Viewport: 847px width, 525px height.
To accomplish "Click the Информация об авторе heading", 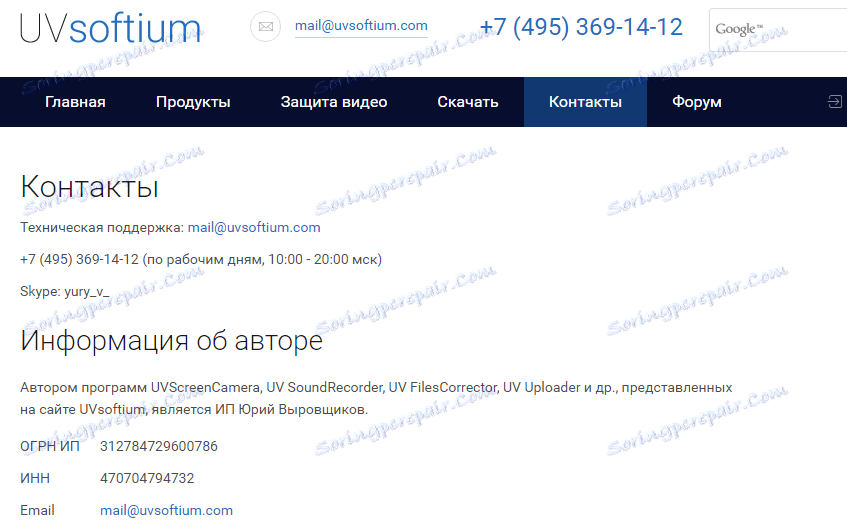I will click(171, 340).
